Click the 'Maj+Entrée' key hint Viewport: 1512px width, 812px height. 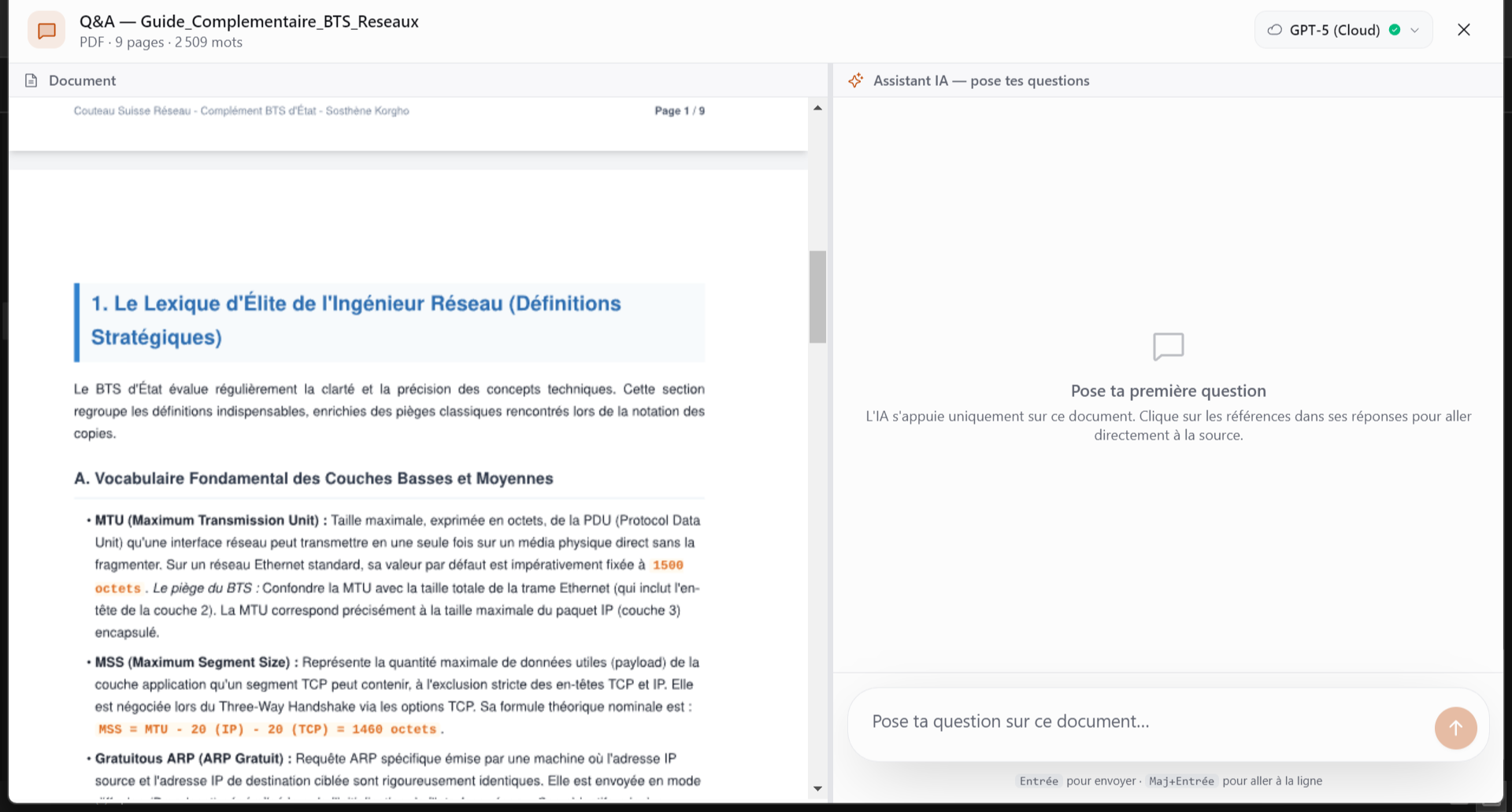click(1181, 781)
